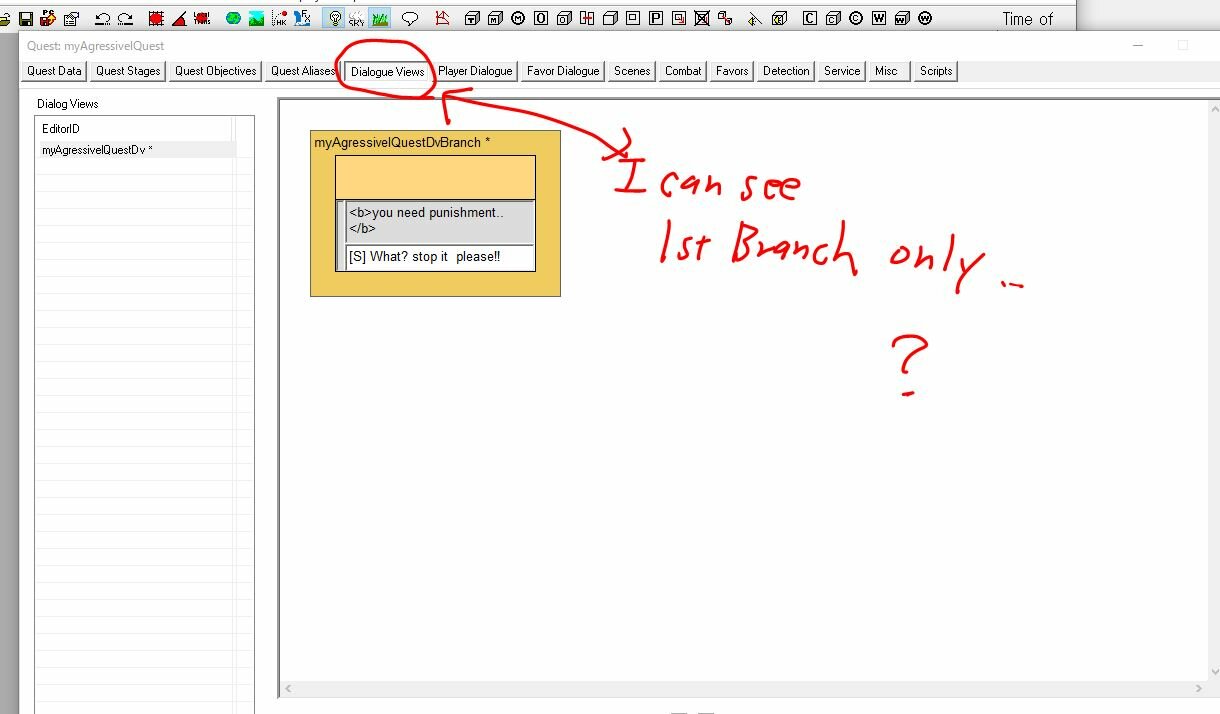Open the Service tab
Viewport: 1220px width, 714px height.
pyautogui.click(x=842, y=71)
